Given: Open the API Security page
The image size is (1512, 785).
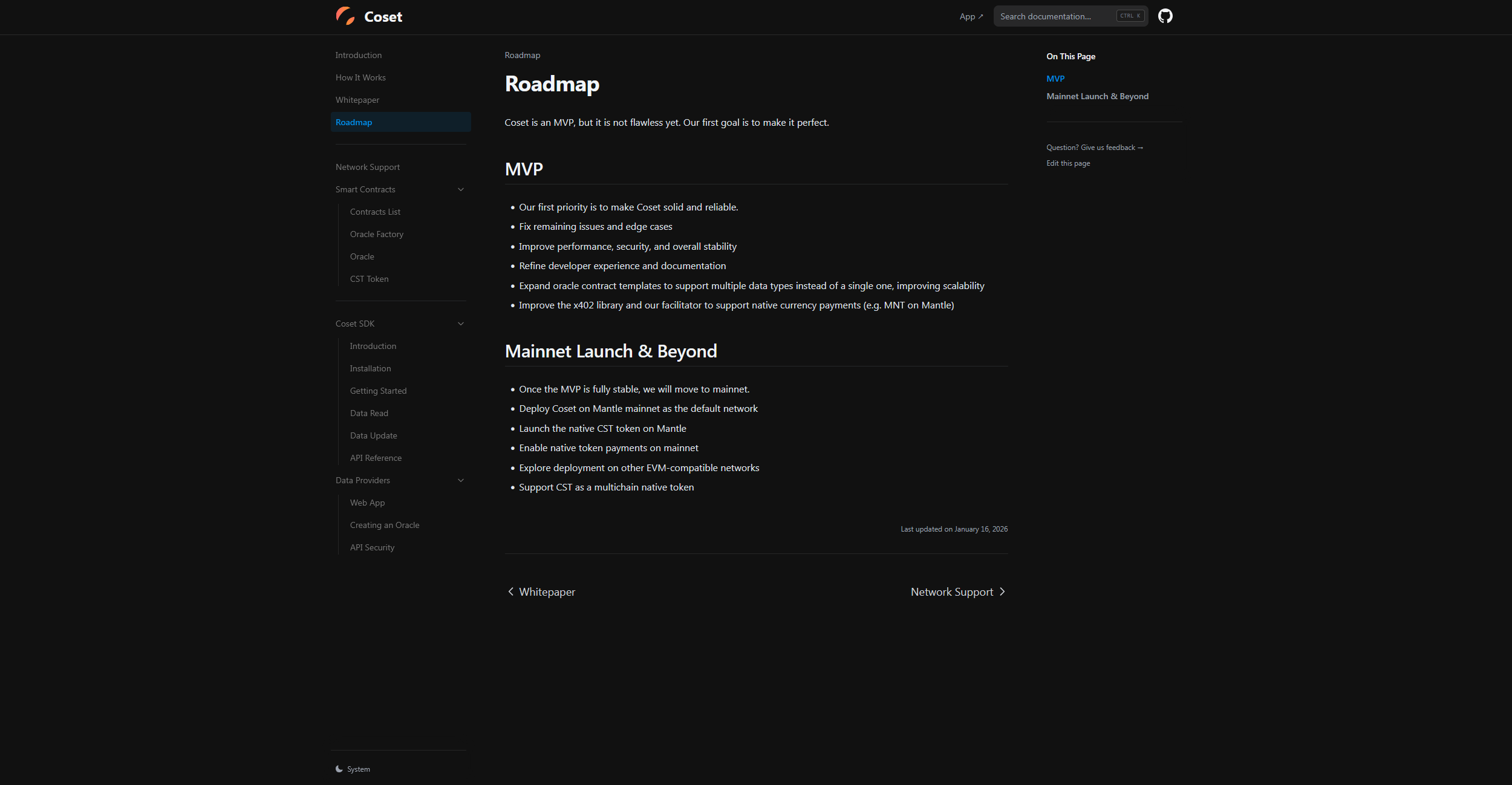Looking at the screenshot, I should [372, 547].
